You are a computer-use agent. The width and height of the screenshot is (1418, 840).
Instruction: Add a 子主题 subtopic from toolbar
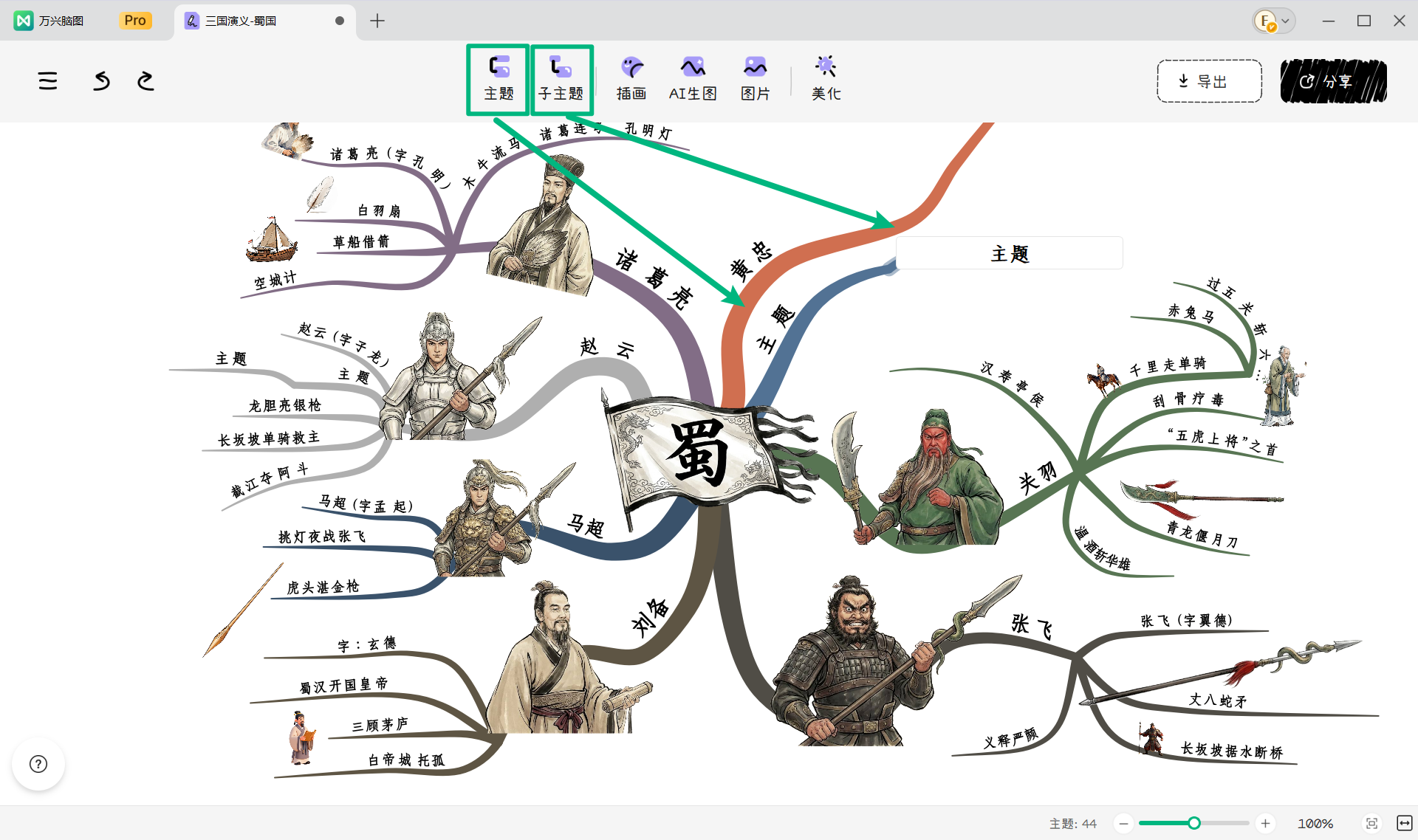(x=561, y=78)
